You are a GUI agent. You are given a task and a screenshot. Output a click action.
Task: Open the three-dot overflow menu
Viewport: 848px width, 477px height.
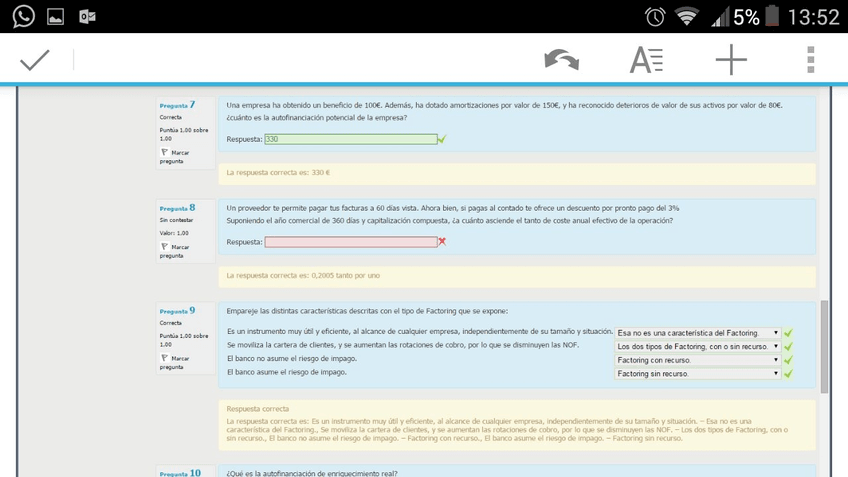coord(810,59)
